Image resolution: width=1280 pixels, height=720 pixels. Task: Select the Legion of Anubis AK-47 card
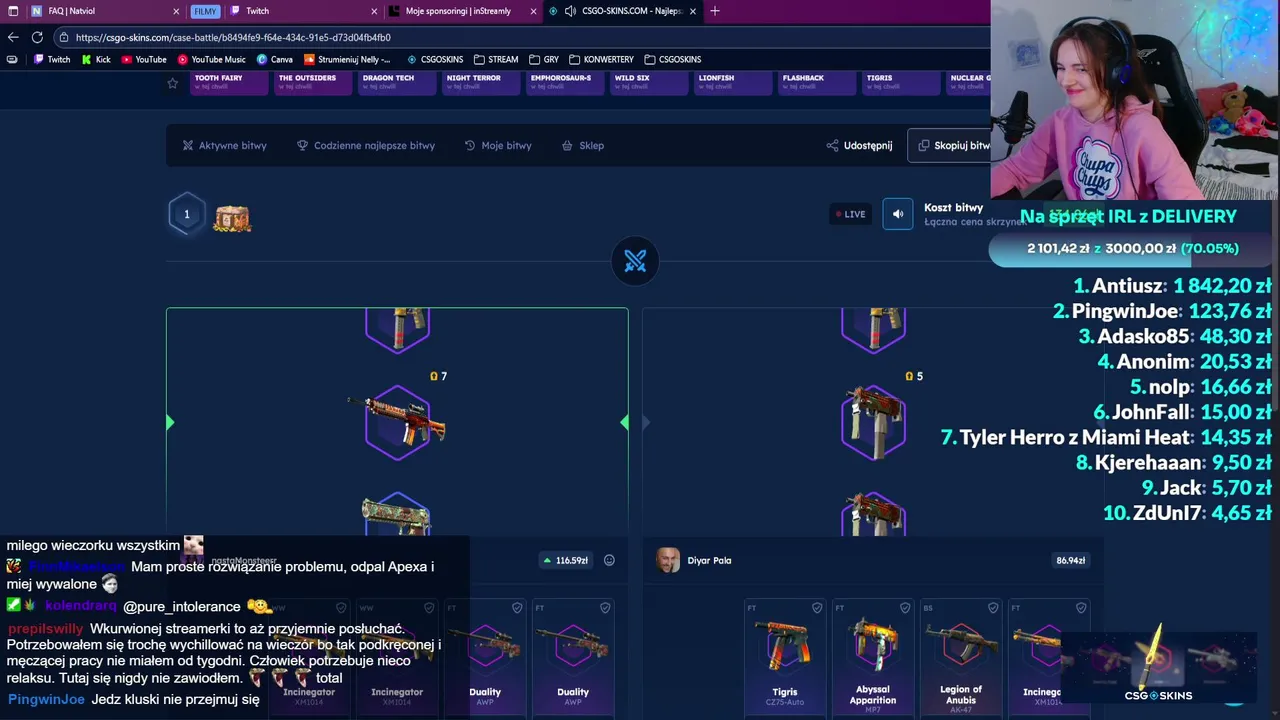click(x=961, y=657)
